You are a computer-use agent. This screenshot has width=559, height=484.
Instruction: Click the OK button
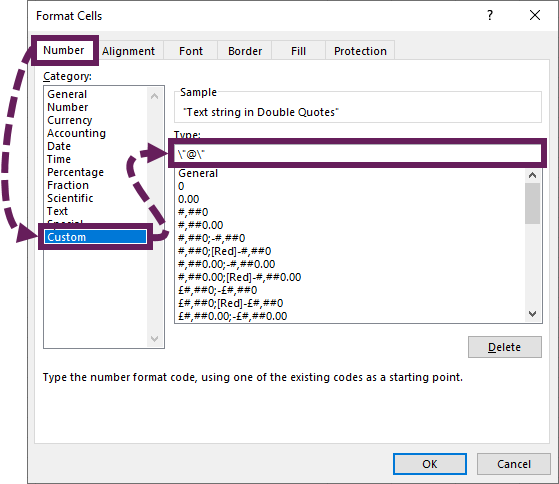pos(430,464)
